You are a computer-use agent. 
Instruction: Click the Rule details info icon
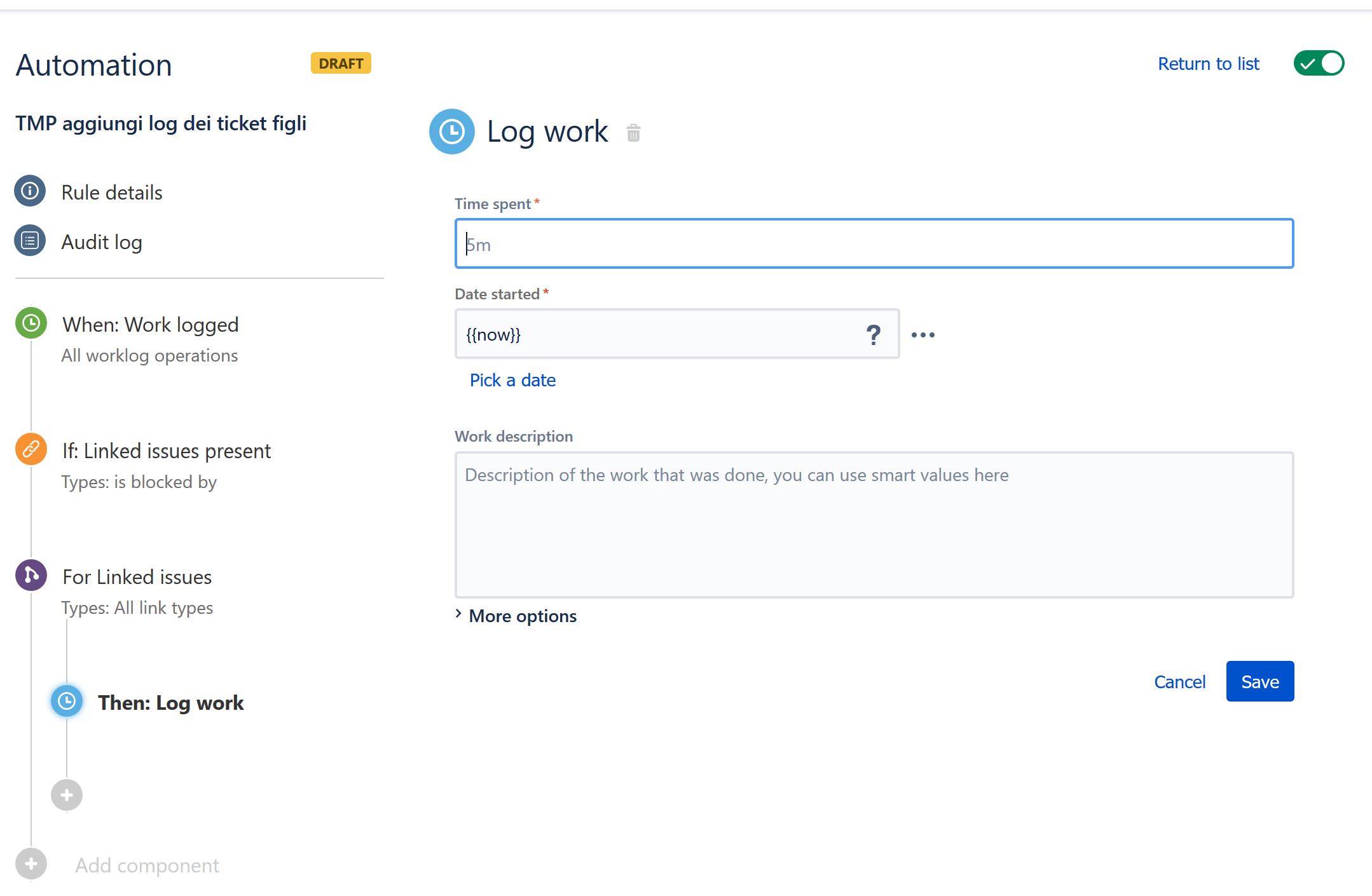click(30, 191)
